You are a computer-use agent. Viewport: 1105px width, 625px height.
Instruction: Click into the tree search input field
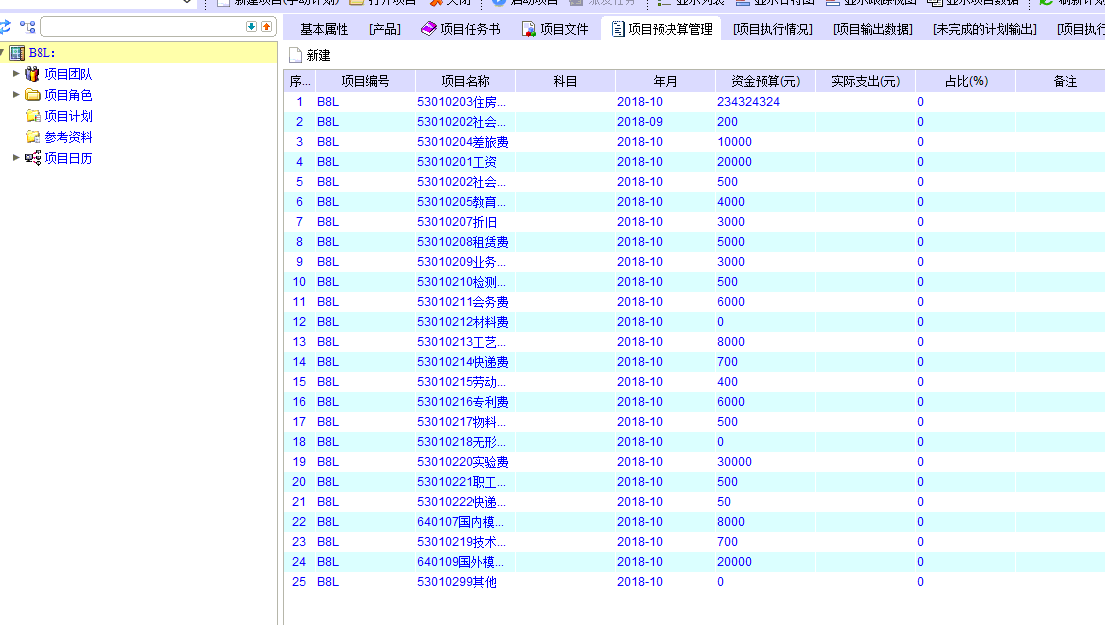tap(143, 27)
